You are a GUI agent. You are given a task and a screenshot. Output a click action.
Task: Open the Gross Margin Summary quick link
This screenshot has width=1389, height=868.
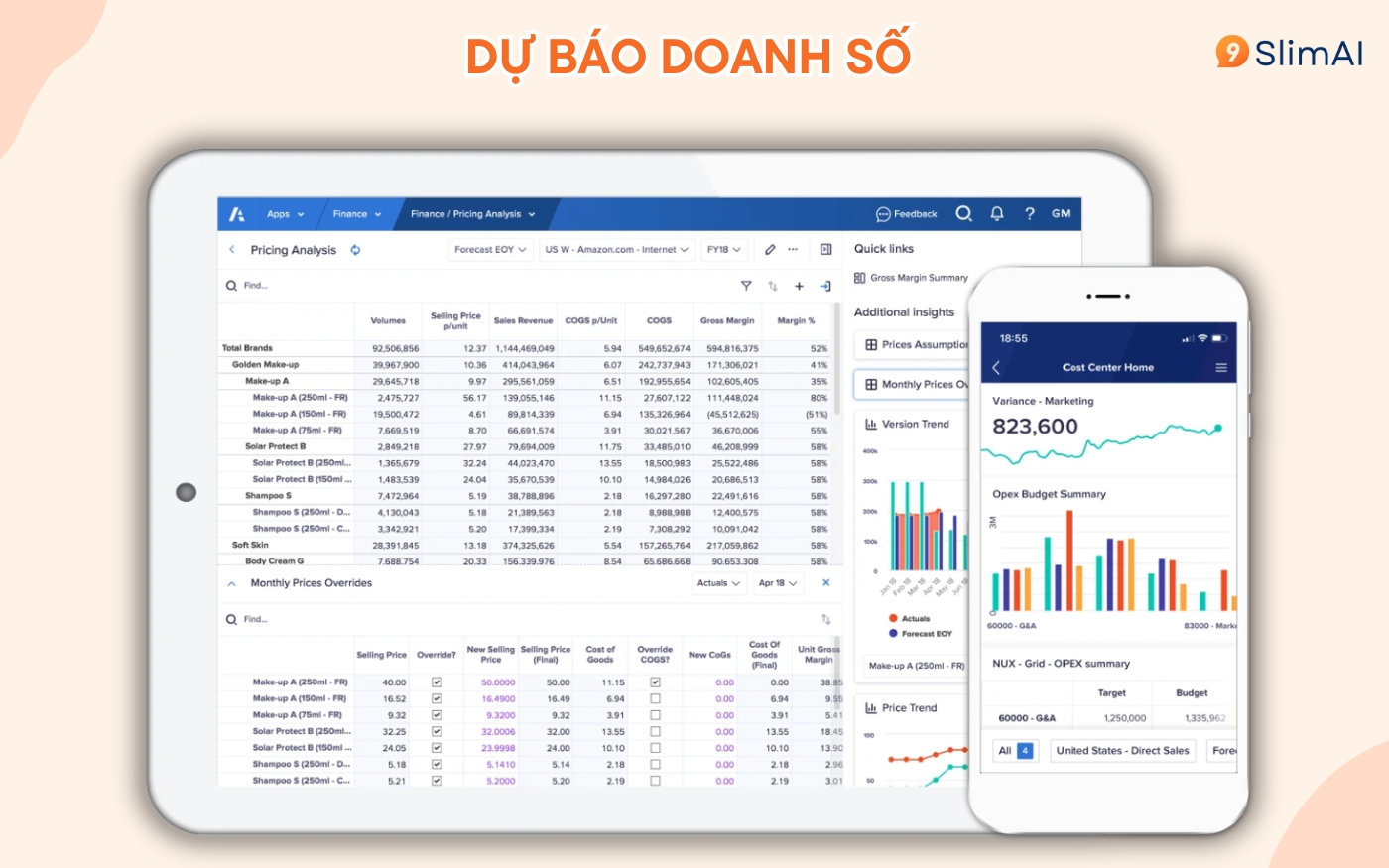pyautogui.click(x=919, y=278)
